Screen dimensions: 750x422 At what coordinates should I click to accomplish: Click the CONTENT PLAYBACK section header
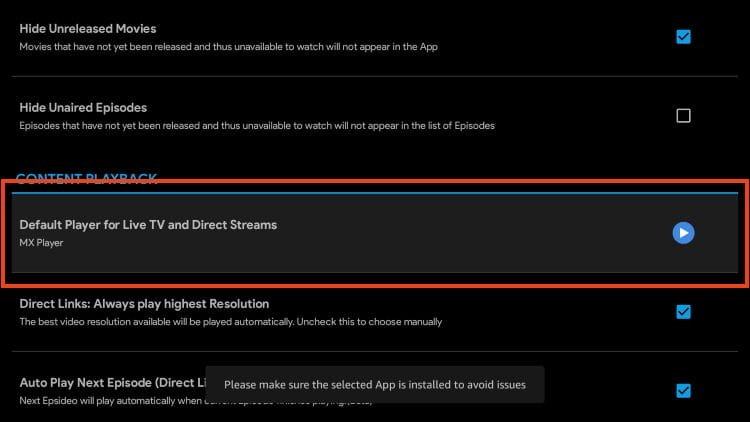pyautogui.click(x=87, y=178)
